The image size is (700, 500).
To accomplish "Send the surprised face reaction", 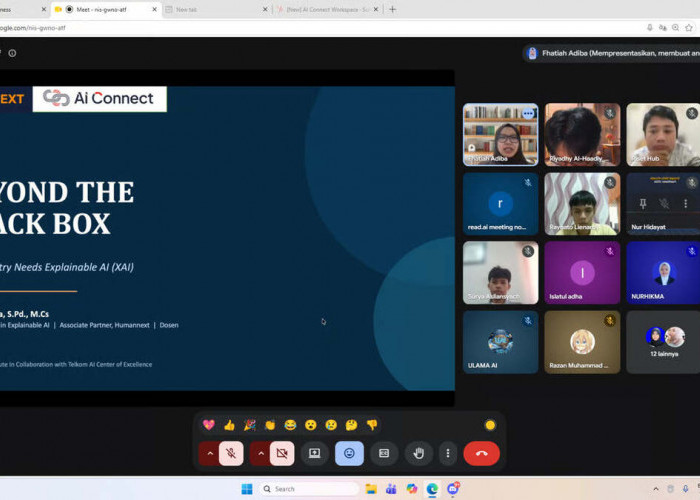I will (x=311, y=425).
